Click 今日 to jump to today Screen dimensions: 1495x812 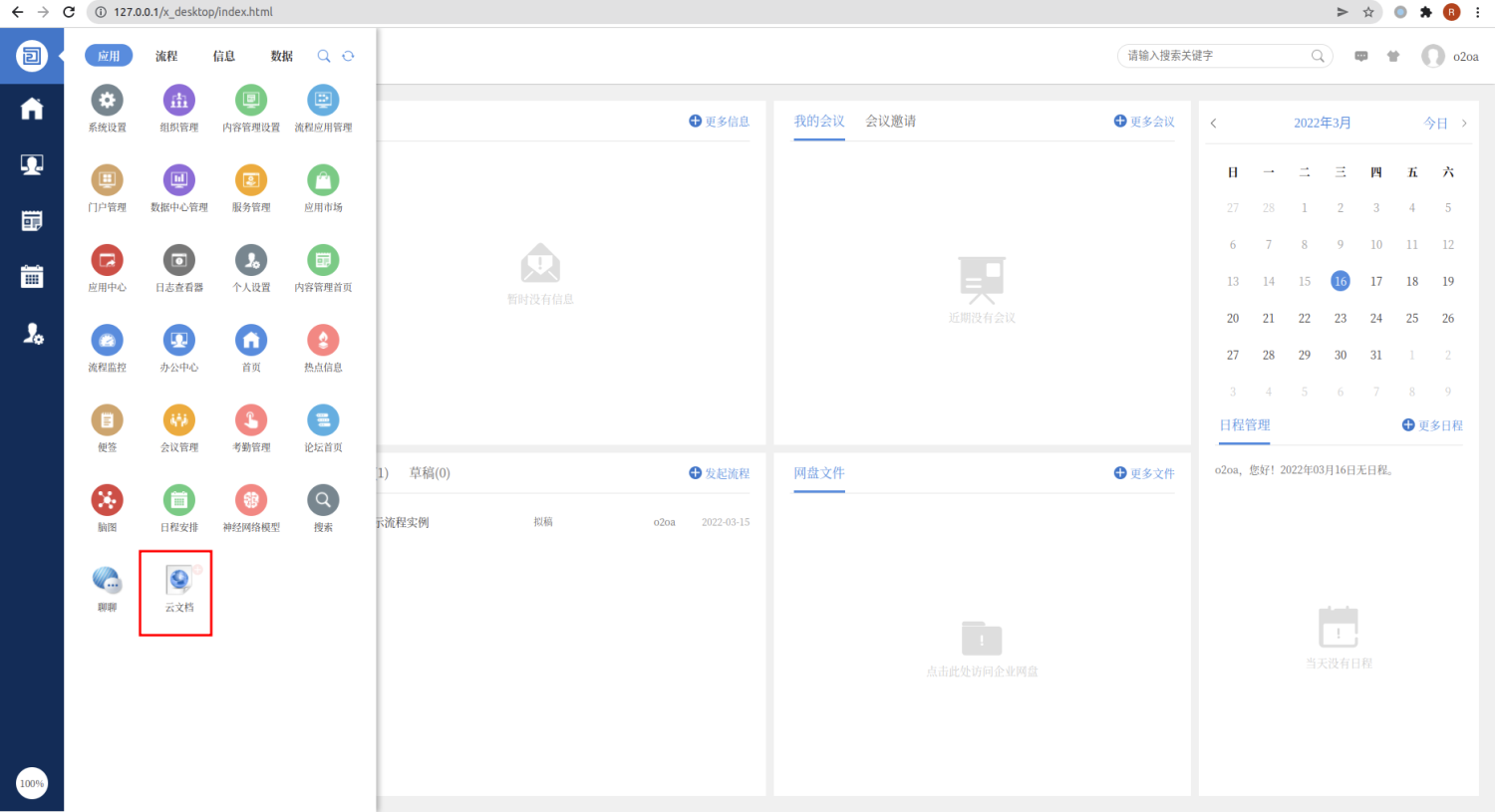click(1435, 124)
